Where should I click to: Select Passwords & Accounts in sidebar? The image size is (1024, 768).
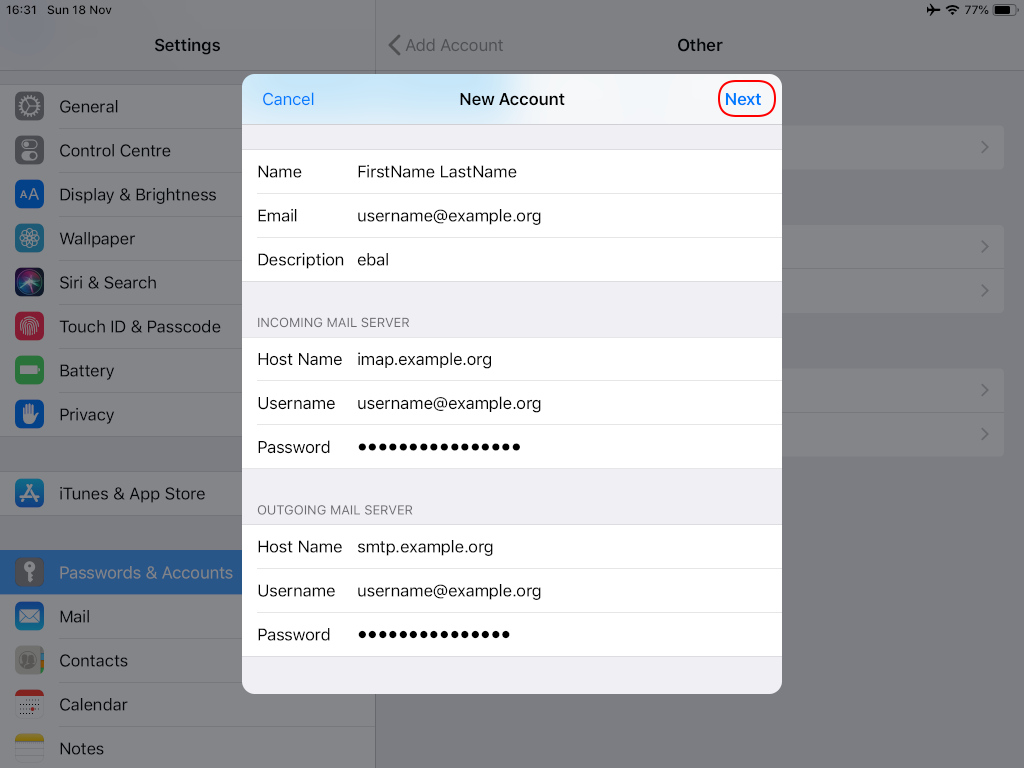146,572
